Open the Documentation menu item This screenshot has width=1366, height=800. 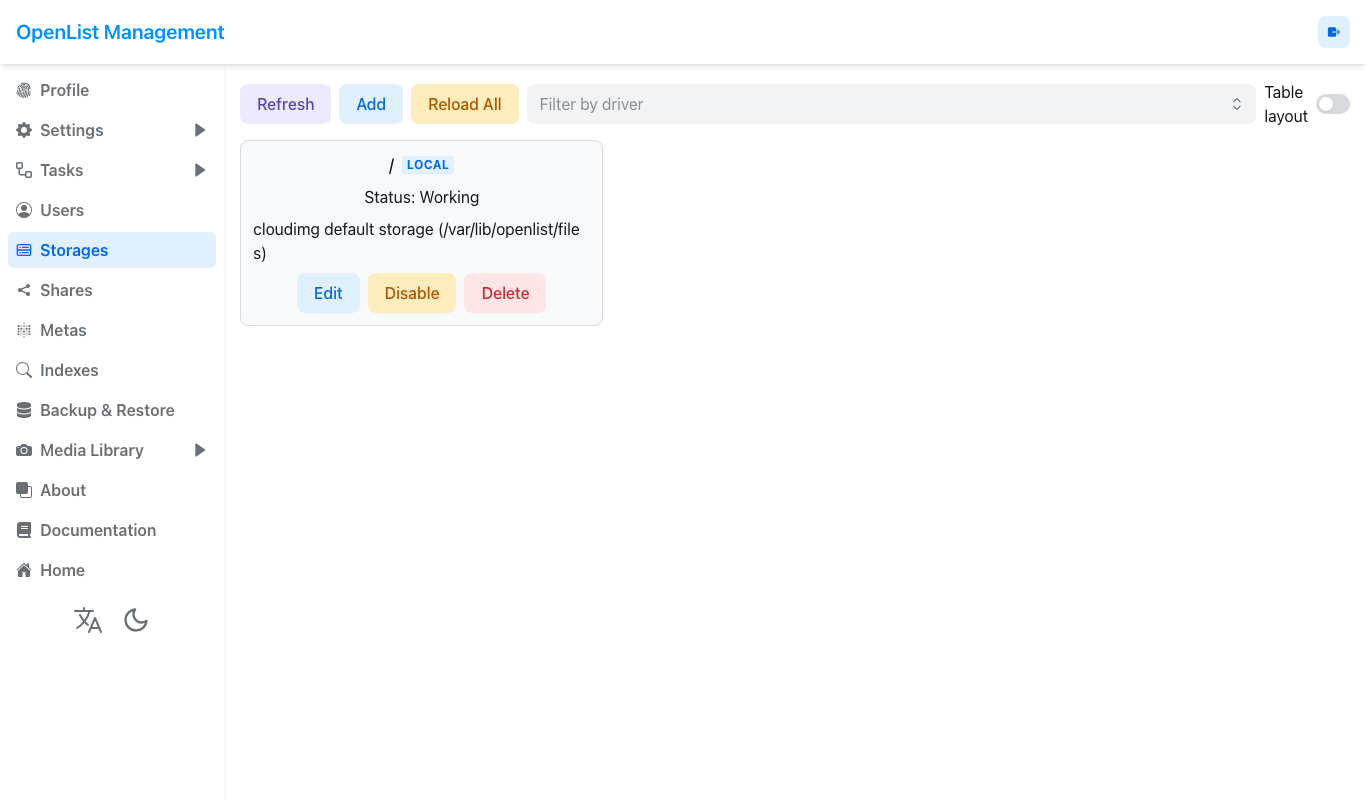(x=112, y=530)
